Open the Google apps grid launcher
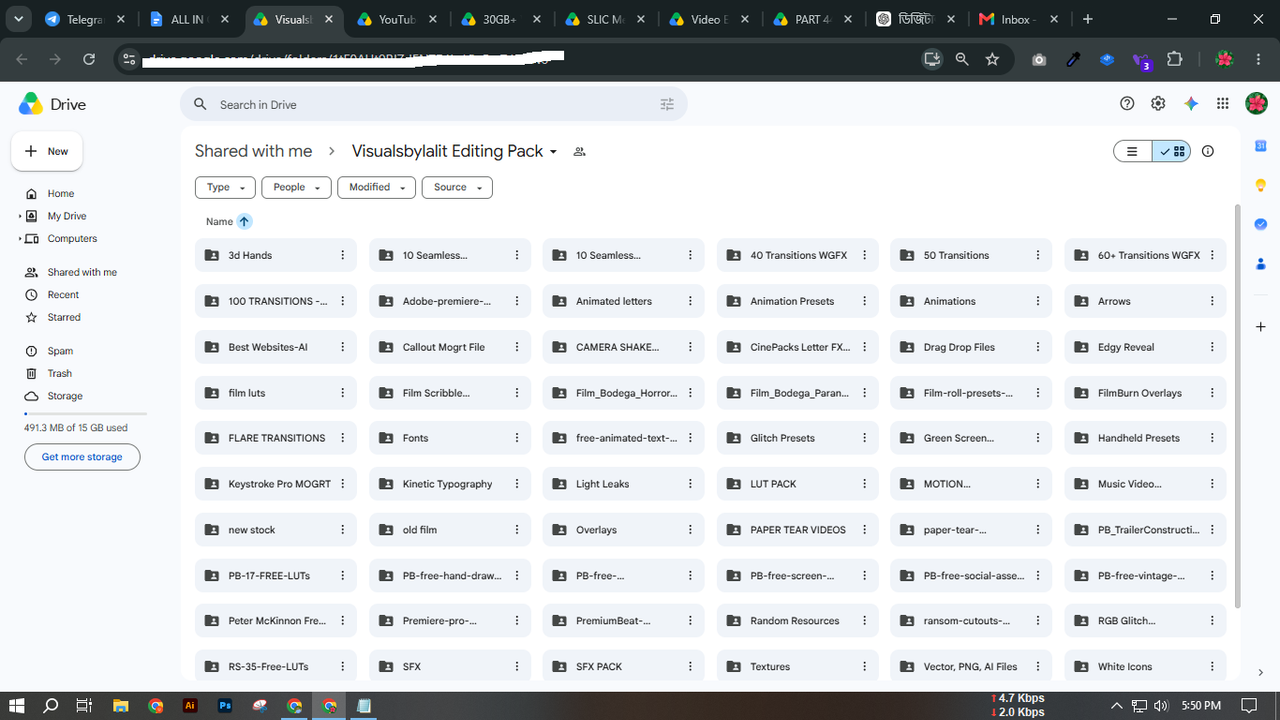 click(1223, 104)
